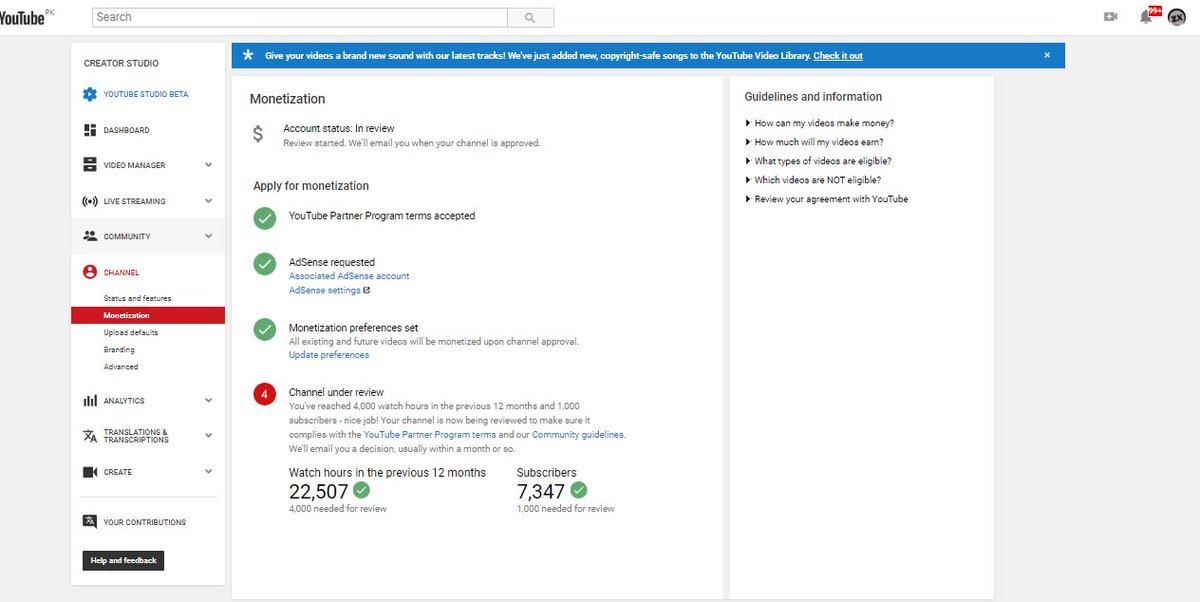Click the green check next to 22,507
Screen dimensions: 1200x602
coord(361,490)
